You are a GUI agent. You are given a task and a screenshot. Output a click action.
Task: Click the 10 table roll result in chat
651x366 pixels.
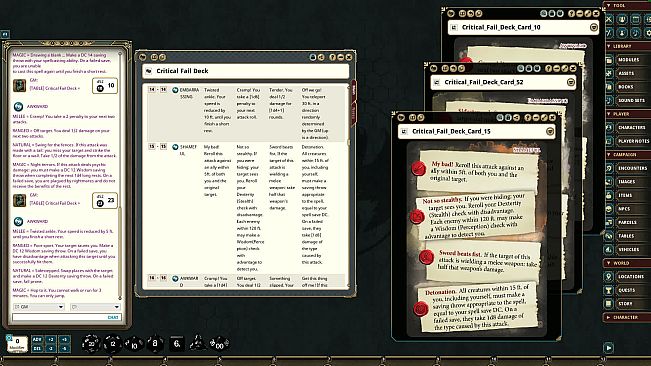[x=105, y=86]
